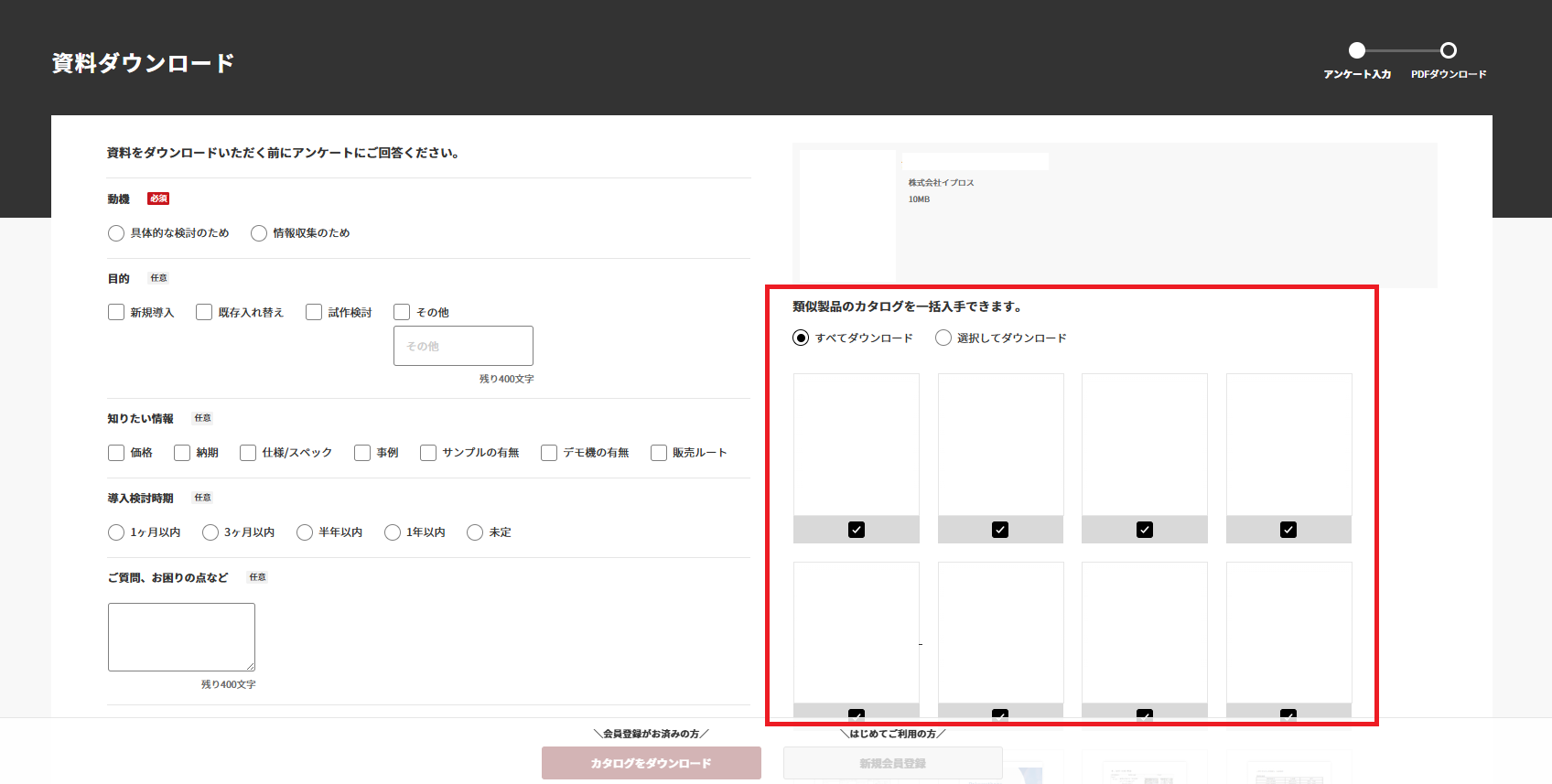Viewport: 1552px width, 784px height.
Task: Select すべてダウンロード radio button
Action: pos(801,338)
